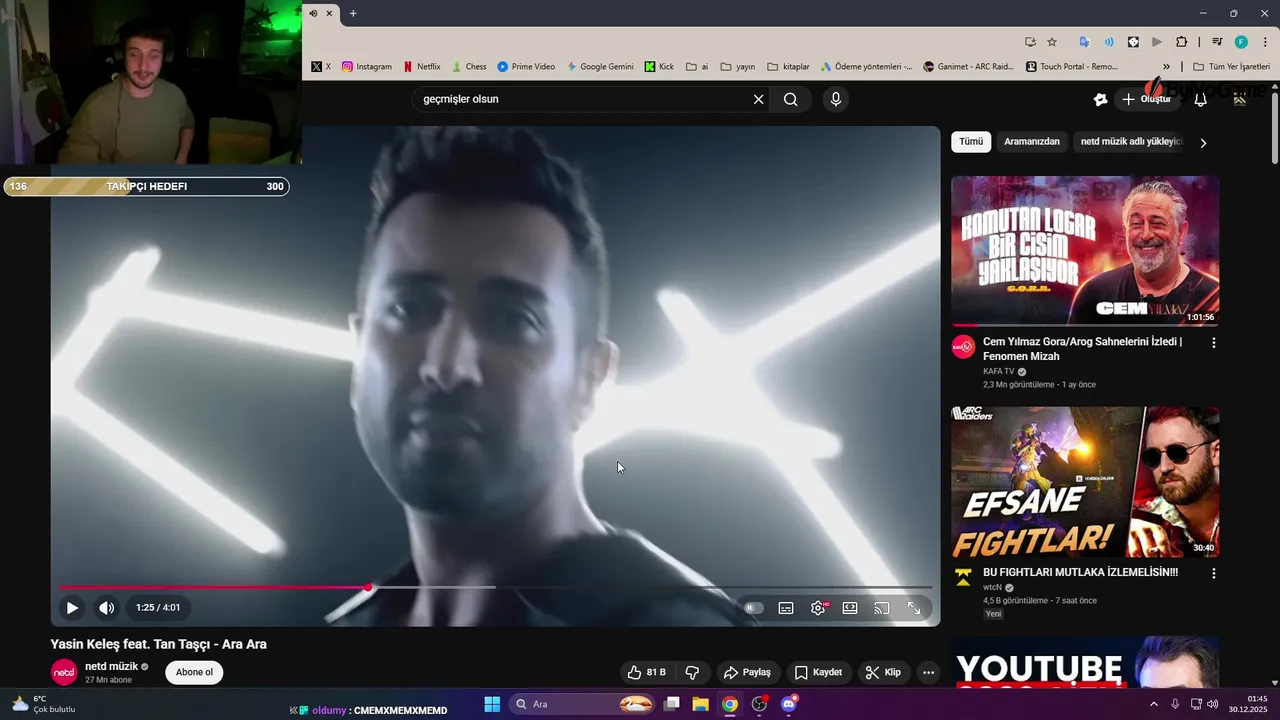Share the video via Paylaş
This screenshot has width=1280, height=720.
pos(748,672)
